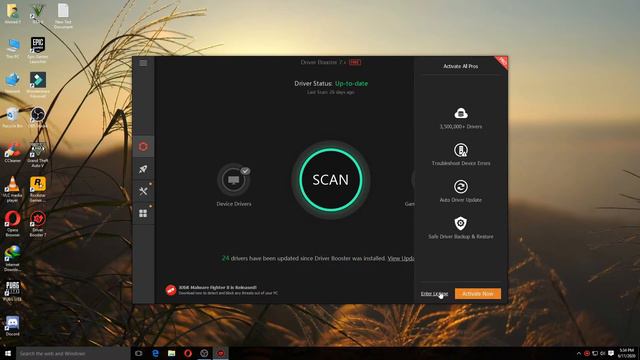
Task: Select the This PC desktop icon
Action: point(13,48)
